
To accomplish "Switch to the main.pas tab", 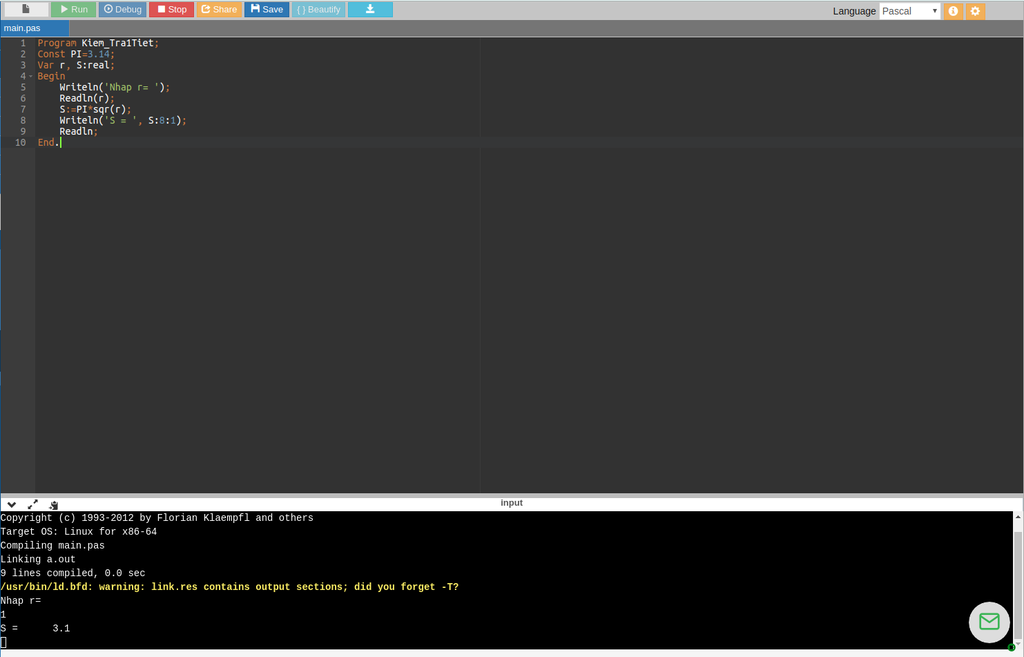I will 34,28.
